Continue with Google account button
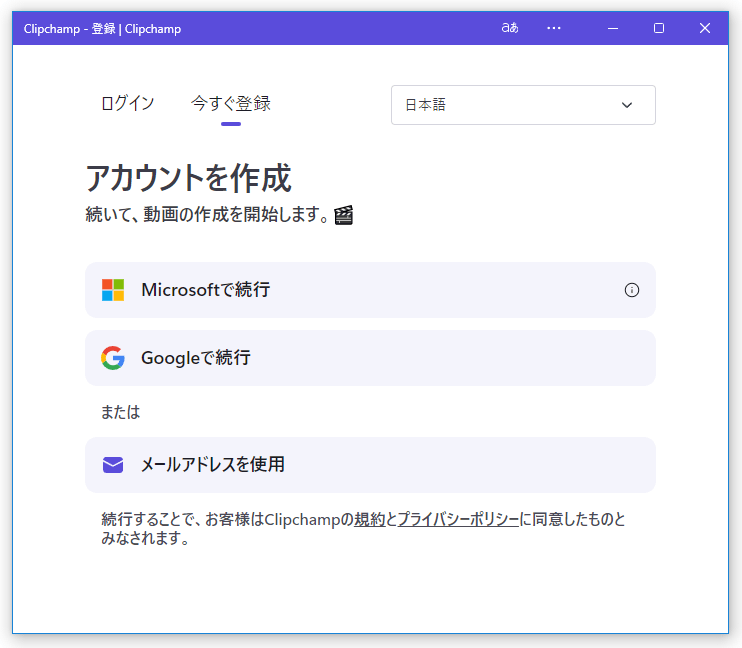Image resolution: width=742 pixels, height=648 pixels. click(370, 358)
